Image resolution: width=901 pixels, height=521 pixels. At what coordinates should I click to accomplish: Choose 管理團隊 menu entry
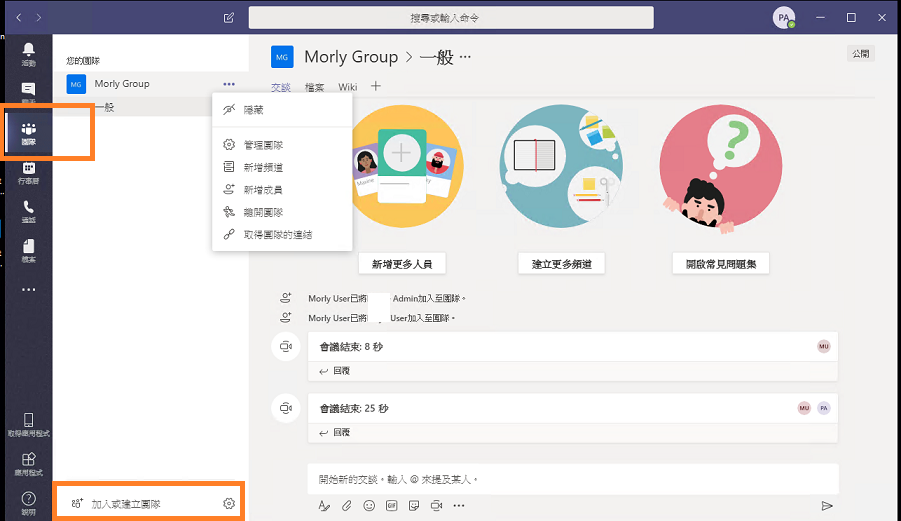(x=282, y=145)
